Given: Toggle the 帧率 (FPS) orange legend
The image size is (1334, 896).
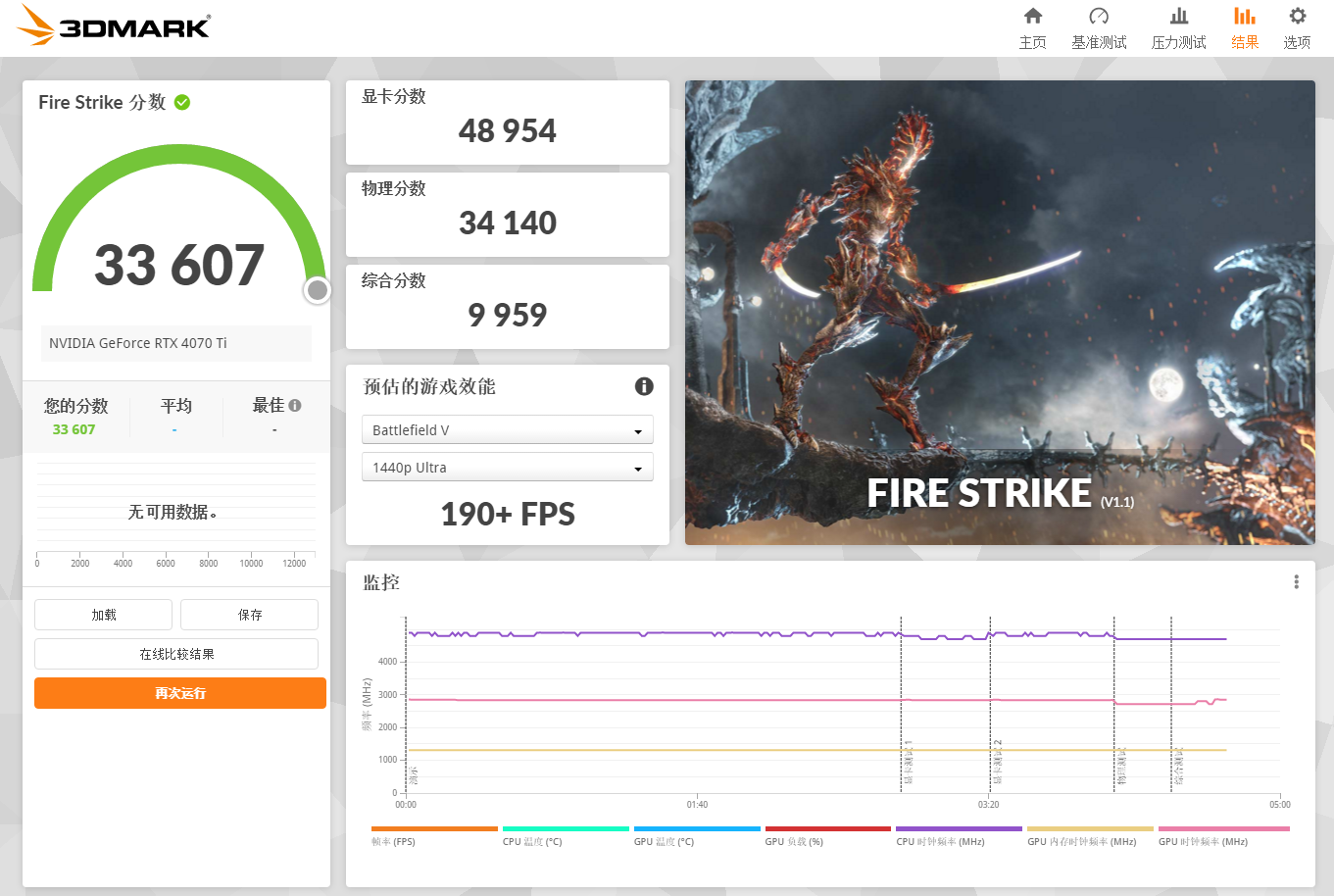Looking at the screenshot, I should (434, 836).
